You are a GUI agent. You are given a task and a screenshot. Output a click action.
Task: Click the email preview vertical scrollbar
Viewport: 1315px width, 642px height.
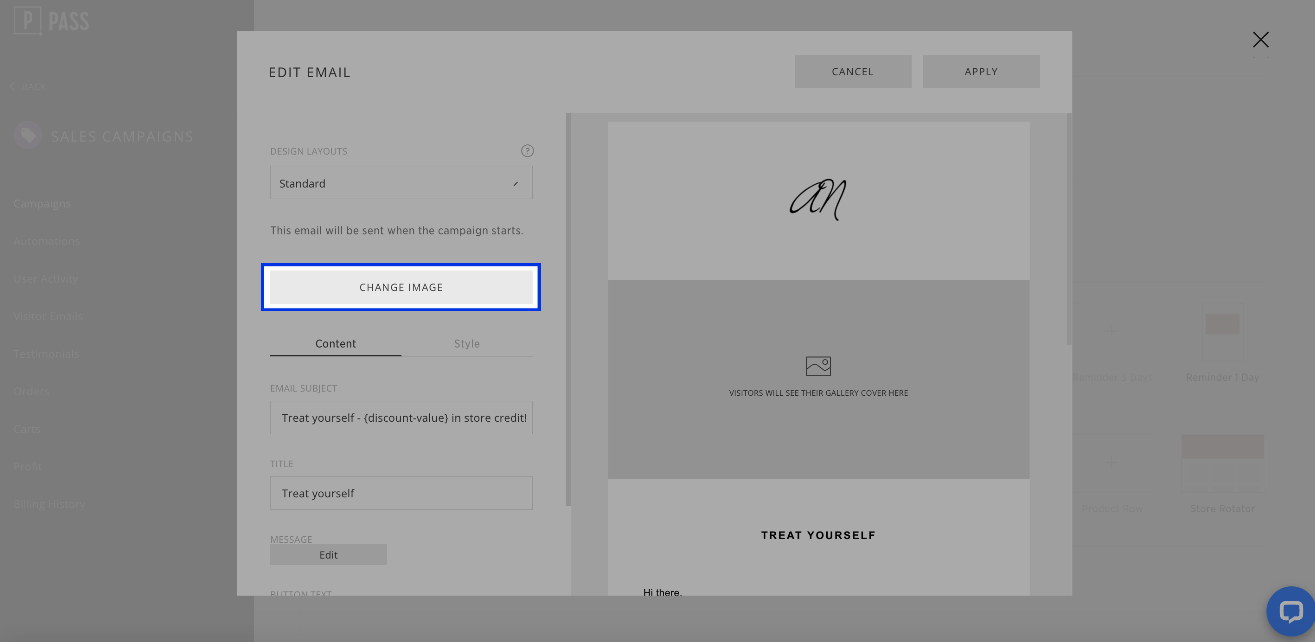(x=1069, y=229)
